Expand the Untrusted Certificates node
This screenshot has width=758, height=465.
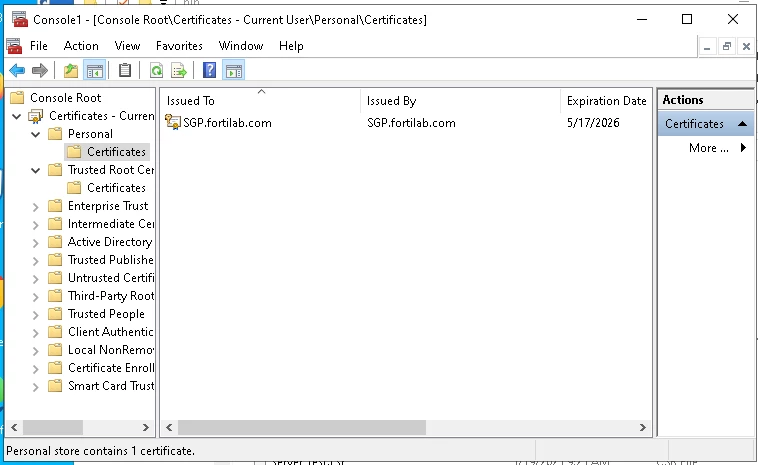[x=35, y=279]
